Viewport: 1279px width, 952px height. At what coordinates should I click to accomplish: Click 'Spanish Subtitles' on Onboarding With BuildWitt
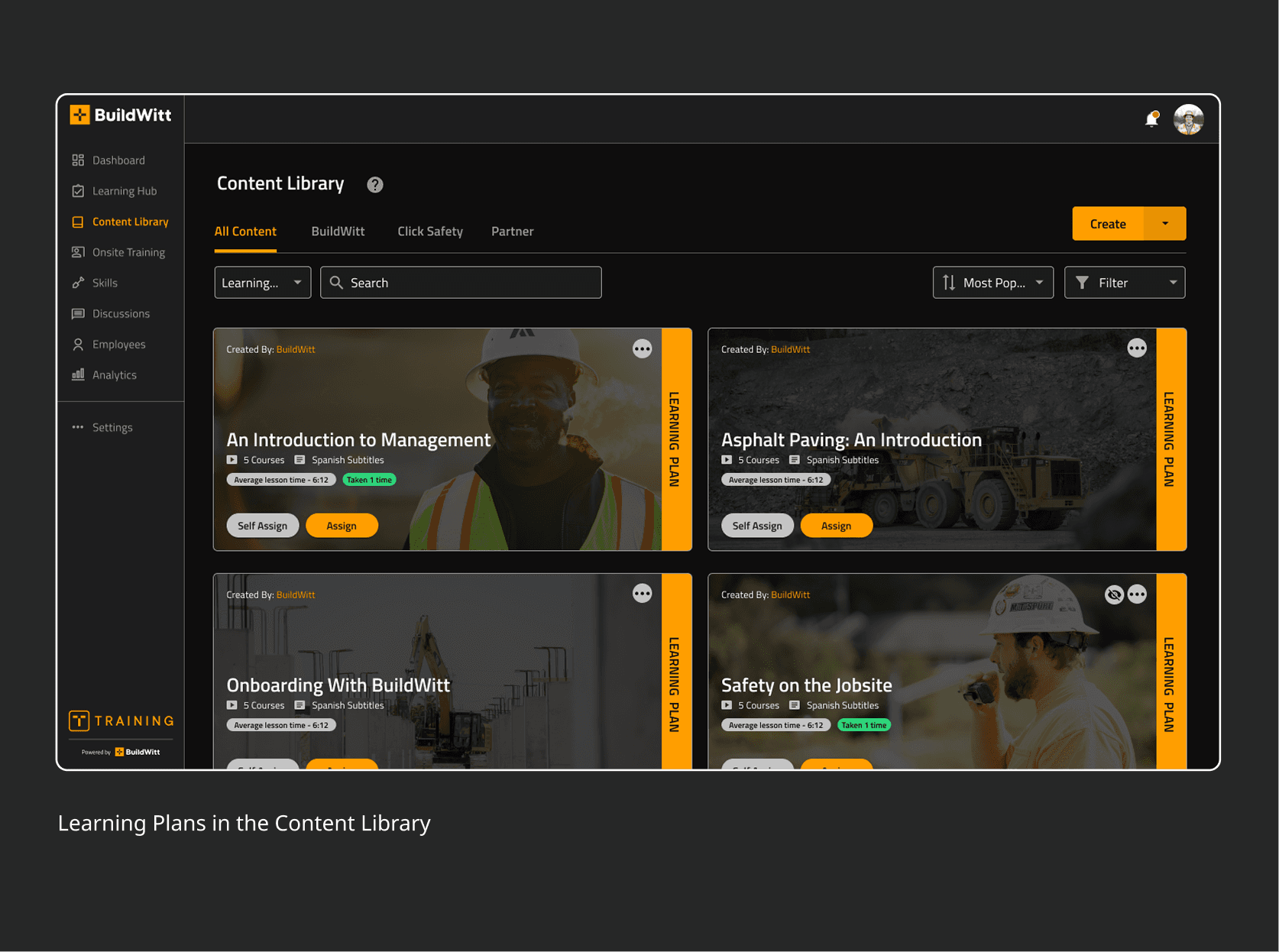tap(348, 705)
